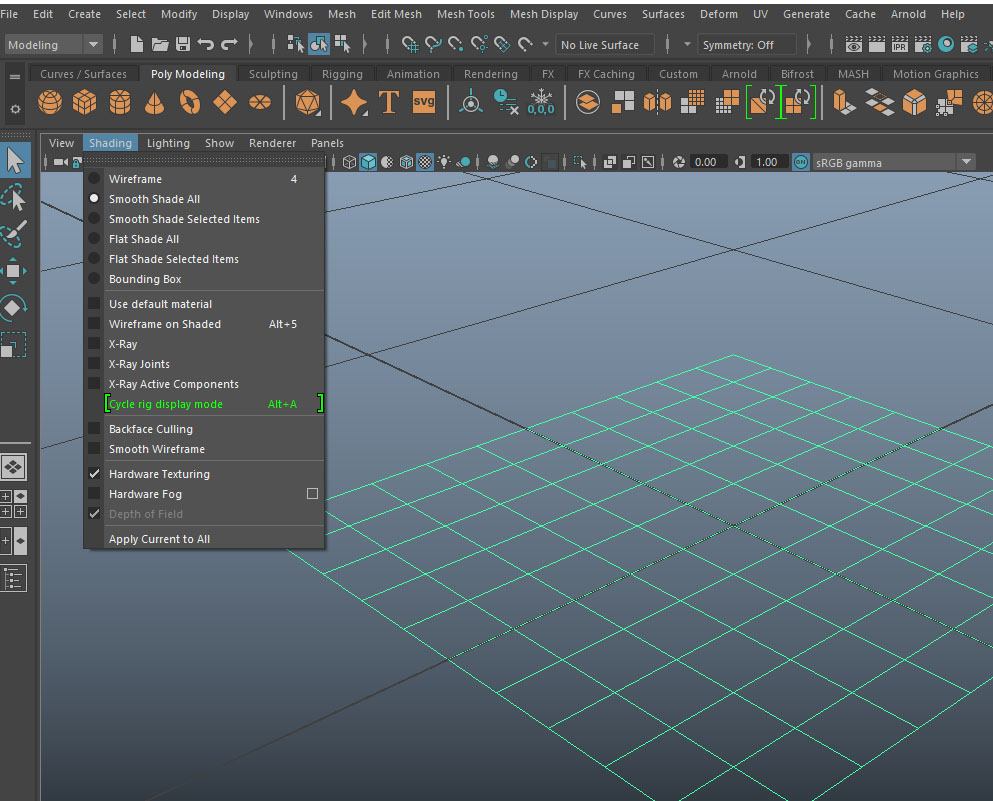Toggle the view transform ON button
993x801 pixels.
(800, 162)
